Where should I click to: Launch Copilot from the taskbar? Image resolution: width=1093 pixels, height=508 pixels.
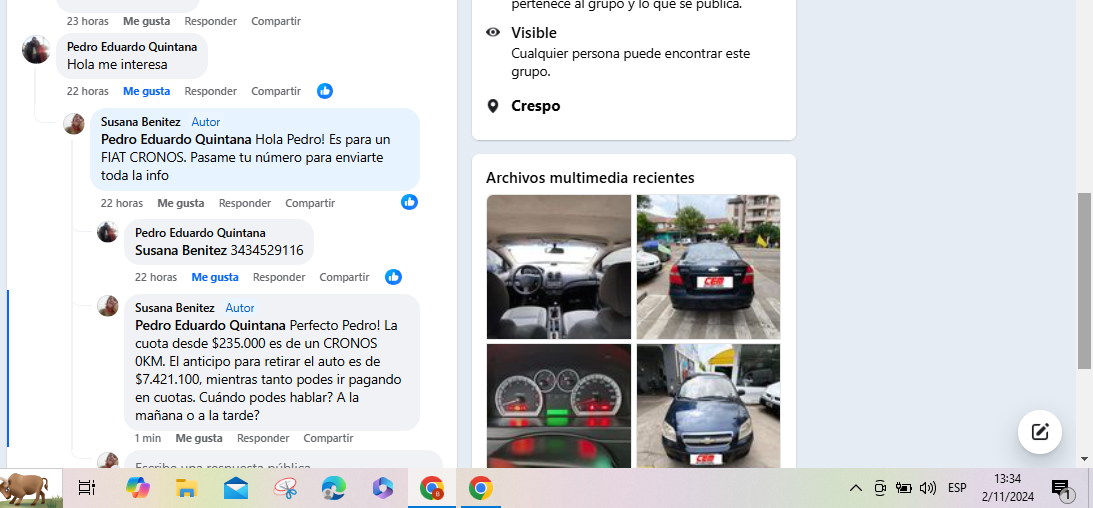coord(137,488)
